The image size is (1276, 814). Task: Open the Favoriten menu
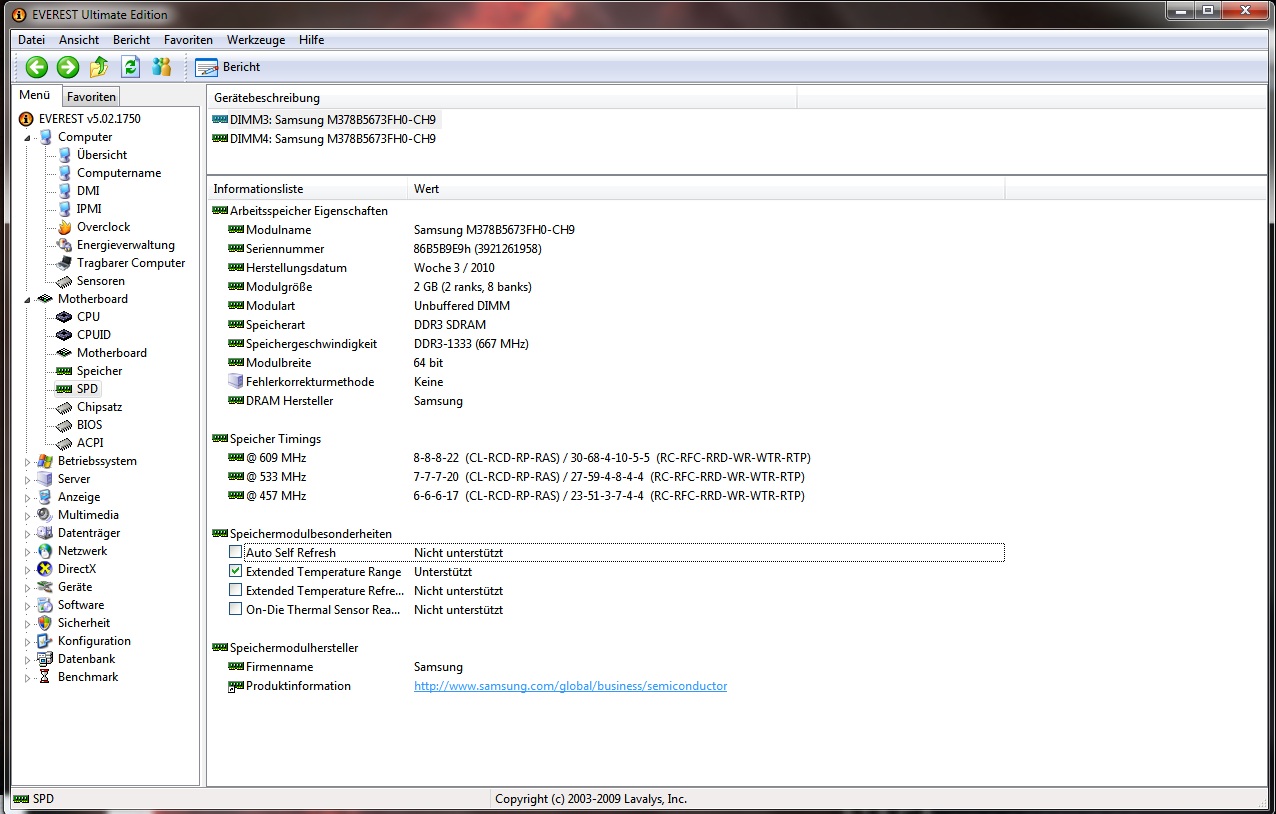pyautogui.click(x=189, y=40)
